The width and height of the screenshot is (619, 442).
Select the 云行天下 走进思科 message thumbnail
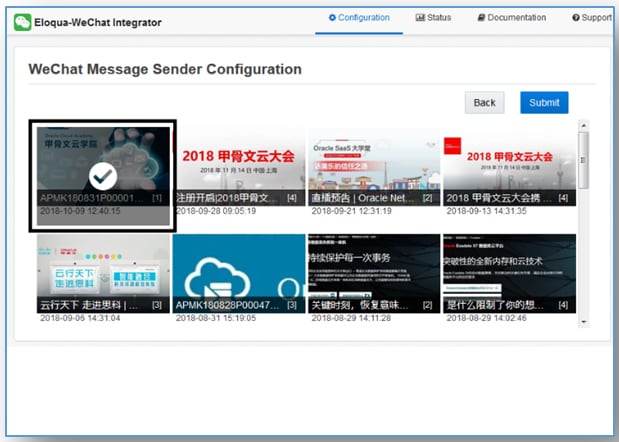(x=103, y=273)
